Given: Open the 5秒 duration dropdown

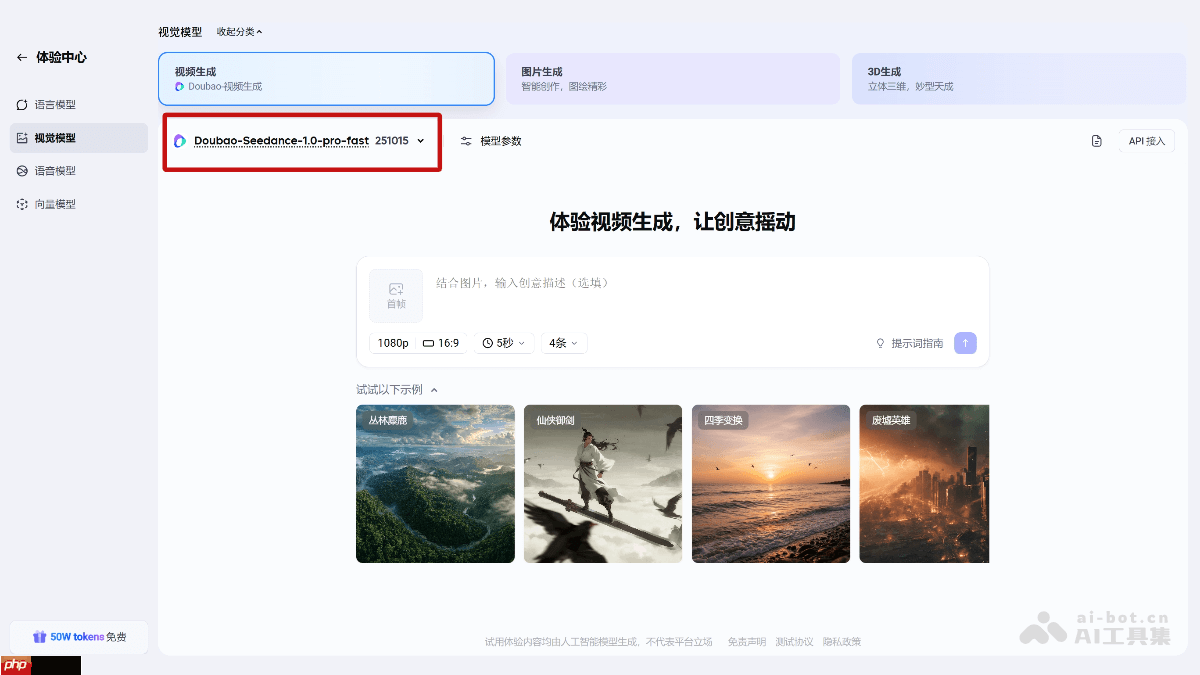Looking at the screenshot, I should point(503,342).
